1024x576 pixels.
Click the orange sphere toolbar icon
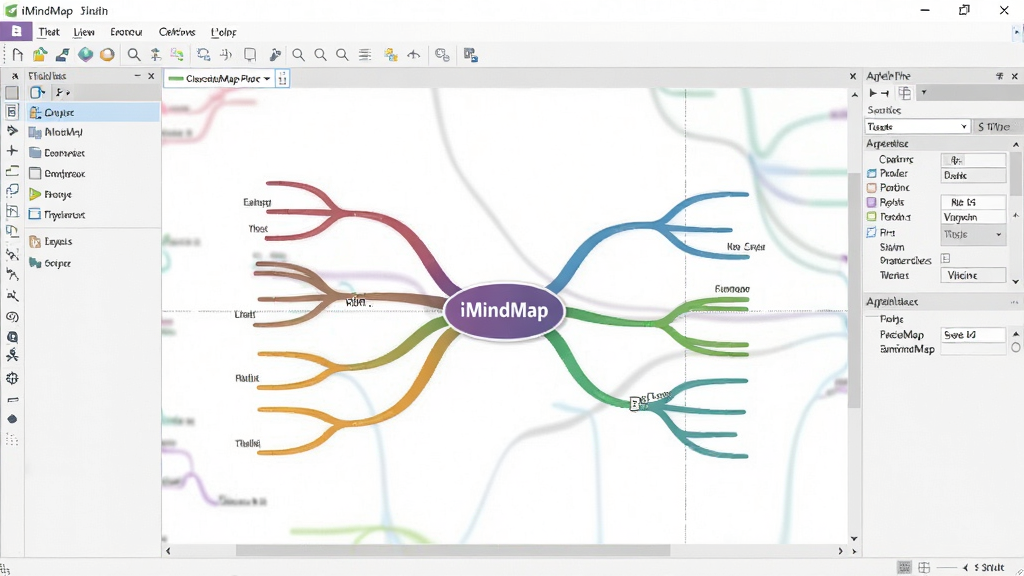107,55
